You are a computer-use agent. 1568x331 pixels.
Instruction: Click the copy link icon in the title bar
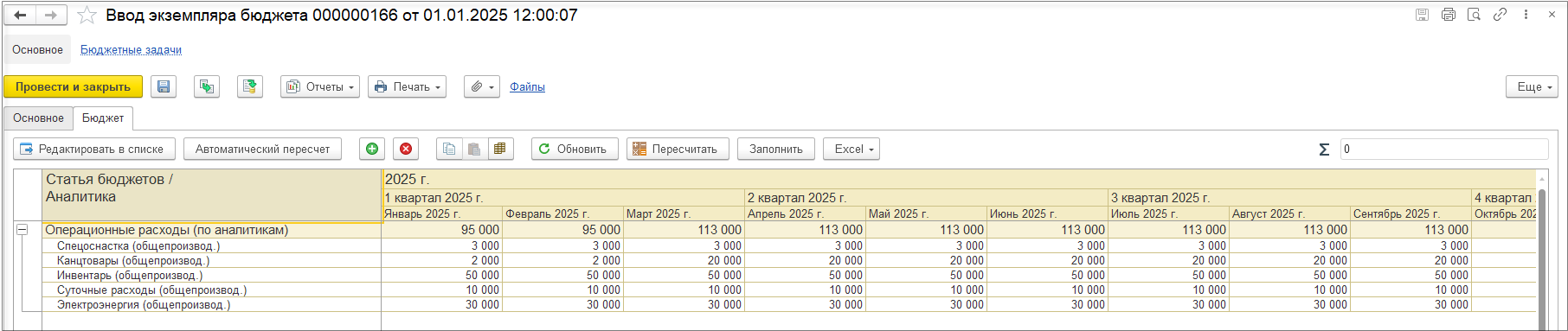pyautogui.click(x=1500, y=15)
